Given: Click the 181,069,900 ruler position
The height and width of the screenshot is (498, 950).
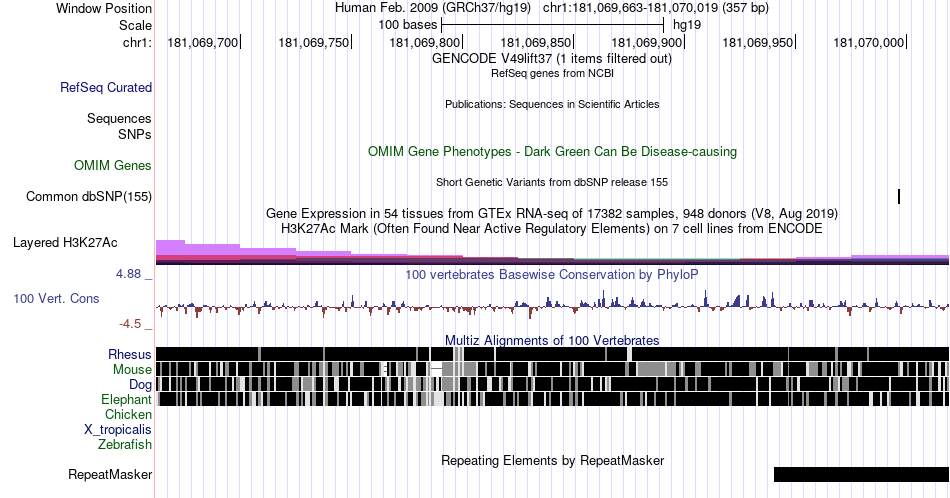Looking at the screenshot, I should [646, 42].
